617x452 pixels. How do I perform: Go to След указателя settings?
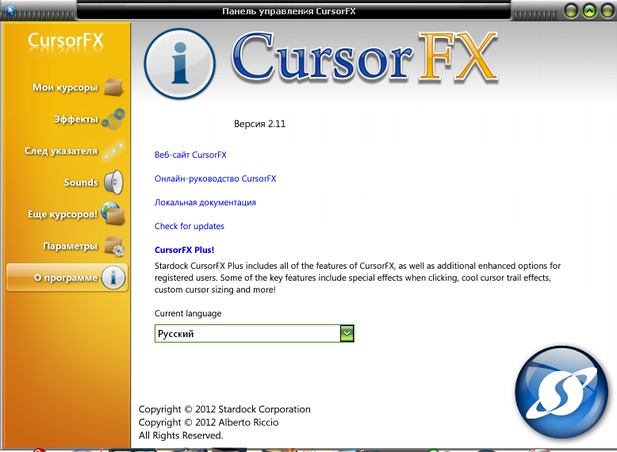pyautogui.click(x=61, y=151)
